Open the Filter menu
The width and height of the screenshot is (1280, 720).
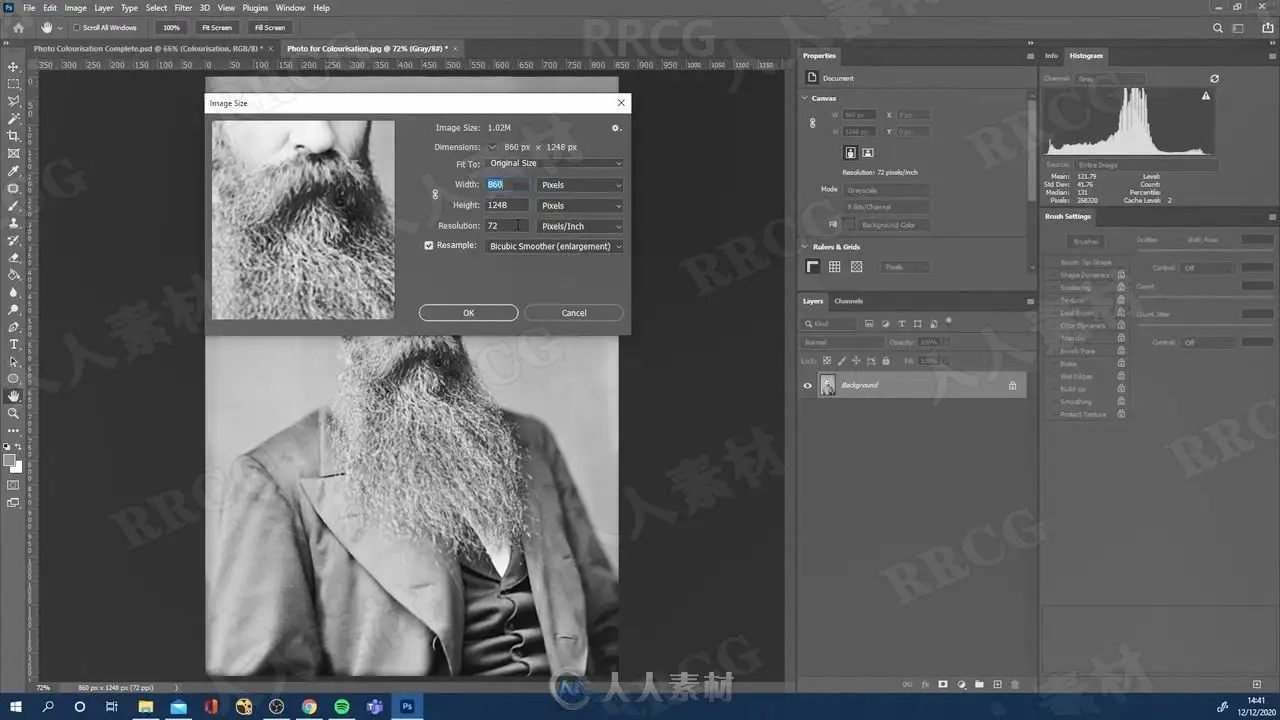point(183,8)
